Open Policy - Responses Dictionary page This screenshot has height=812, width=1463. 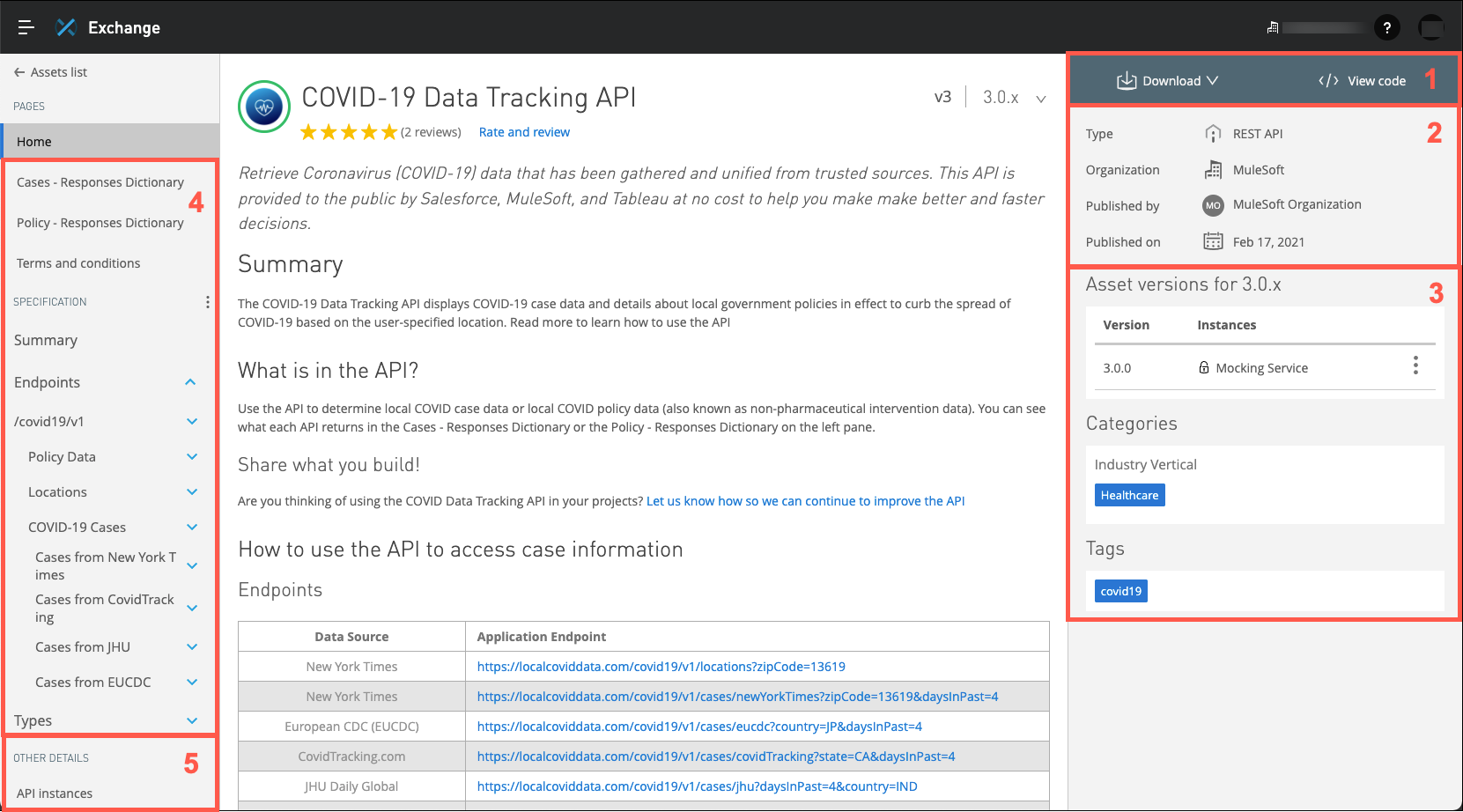click(100, 223)
